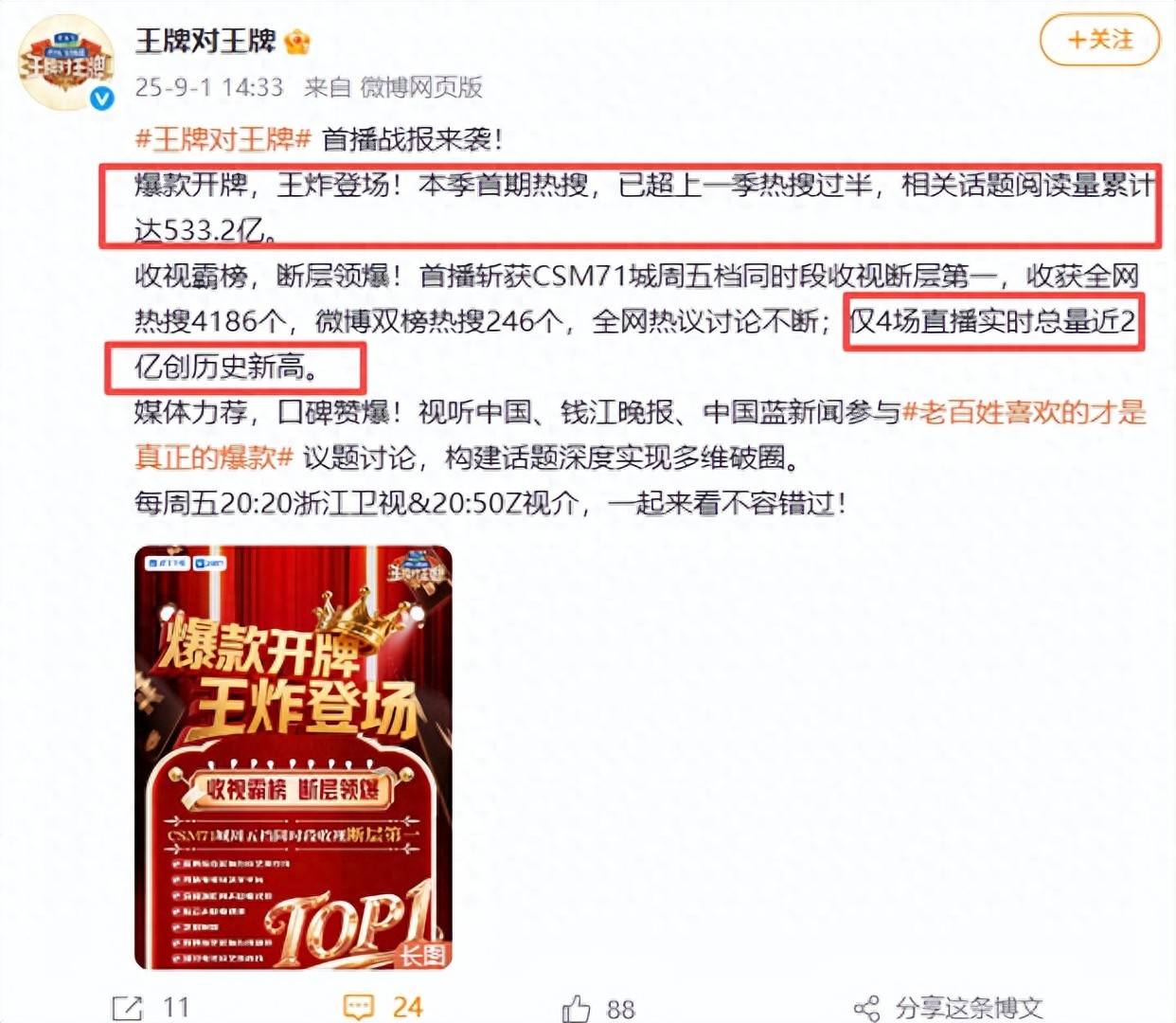Image resolution: width=1176 pixels, height=1023 pixels.
Task: Click the 长图 badge on the poster
Action: coord(422,955)
